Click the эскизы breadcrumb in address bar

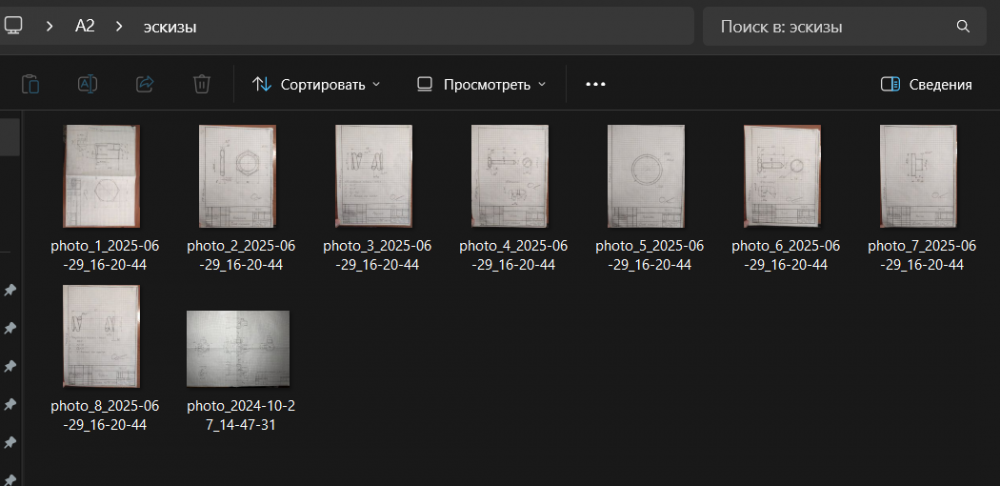coord(170,27)
